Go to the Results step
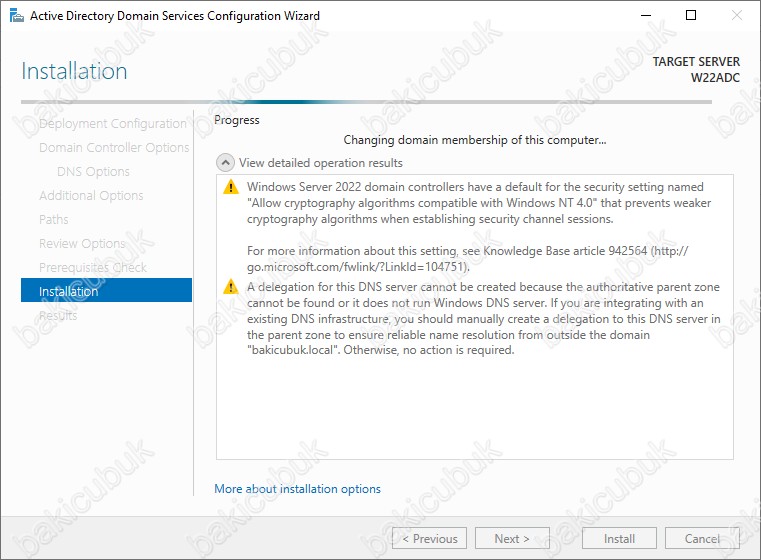 coord(58,315)
